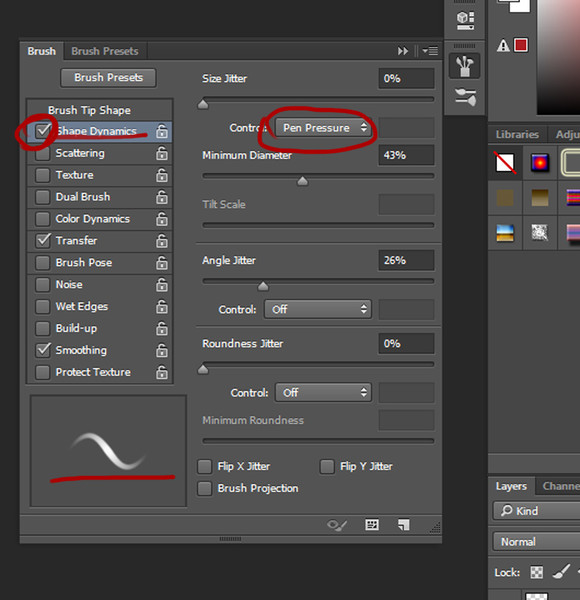The height and width of the screenshot is (600, 580).
Task: Switch to the Brush Presets tab
Action: 105,51
